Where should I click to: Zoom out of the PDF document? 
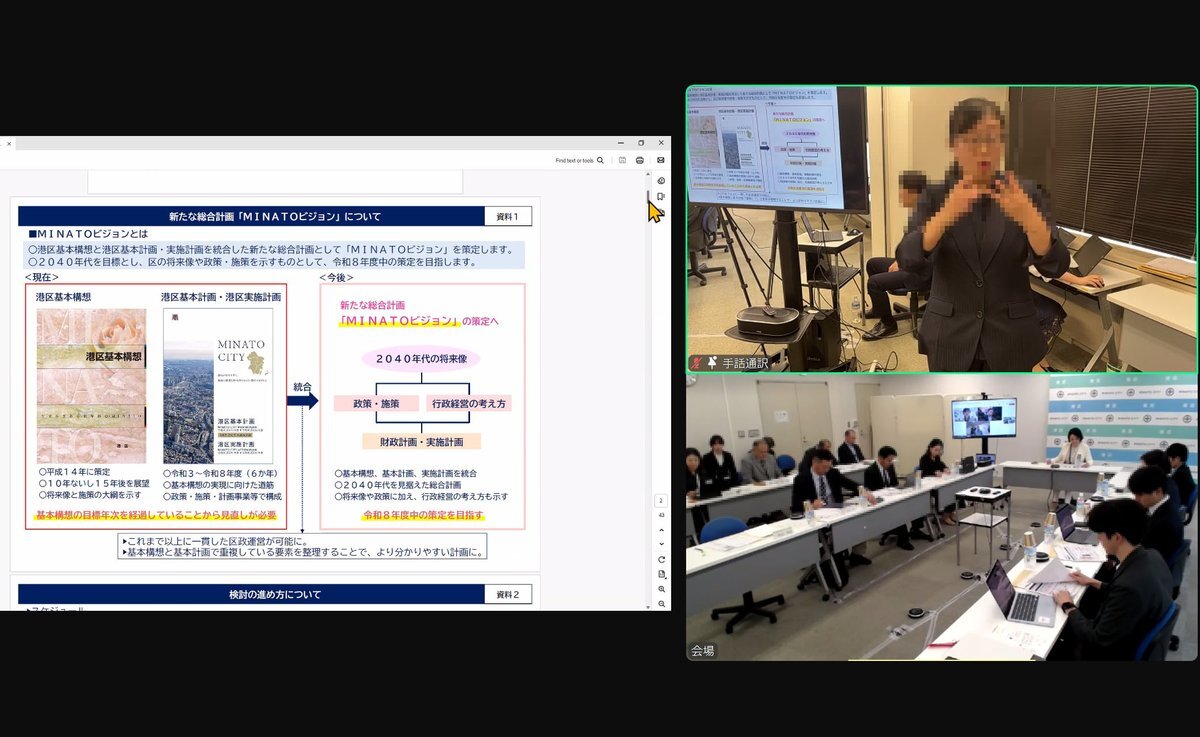pos(661,604)
